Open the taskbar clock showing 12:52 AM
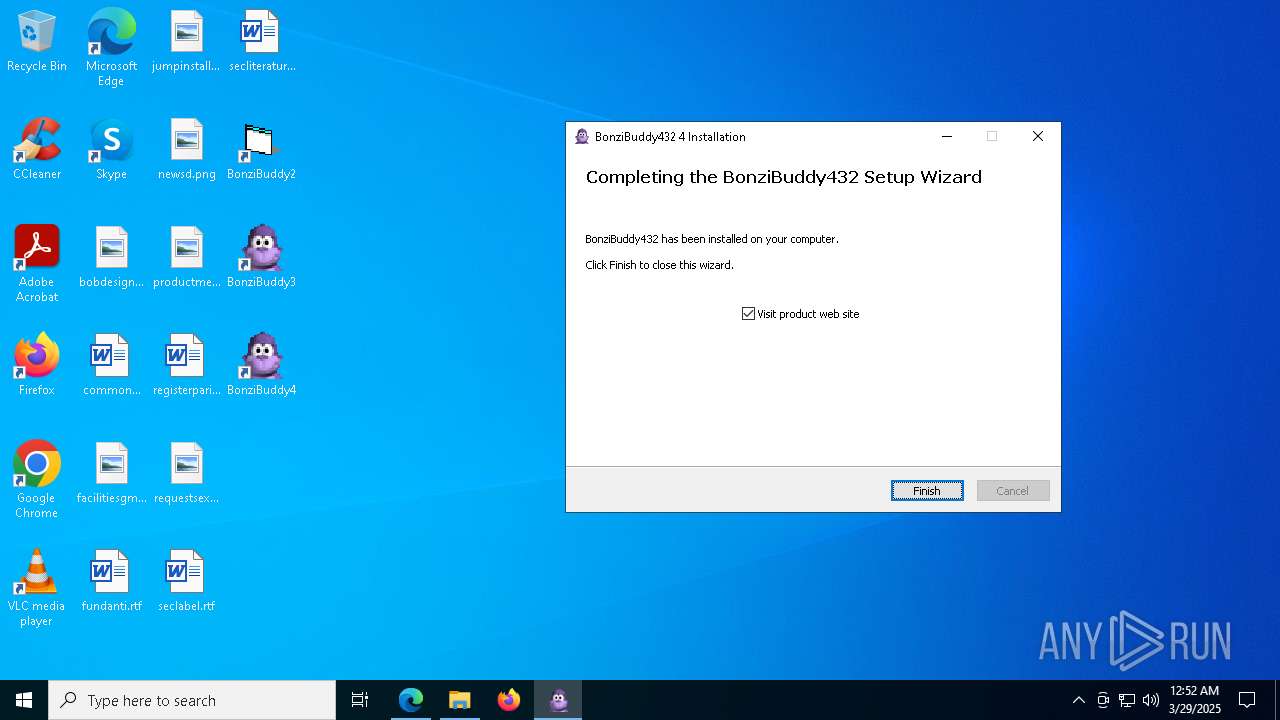 [1194, 700]
